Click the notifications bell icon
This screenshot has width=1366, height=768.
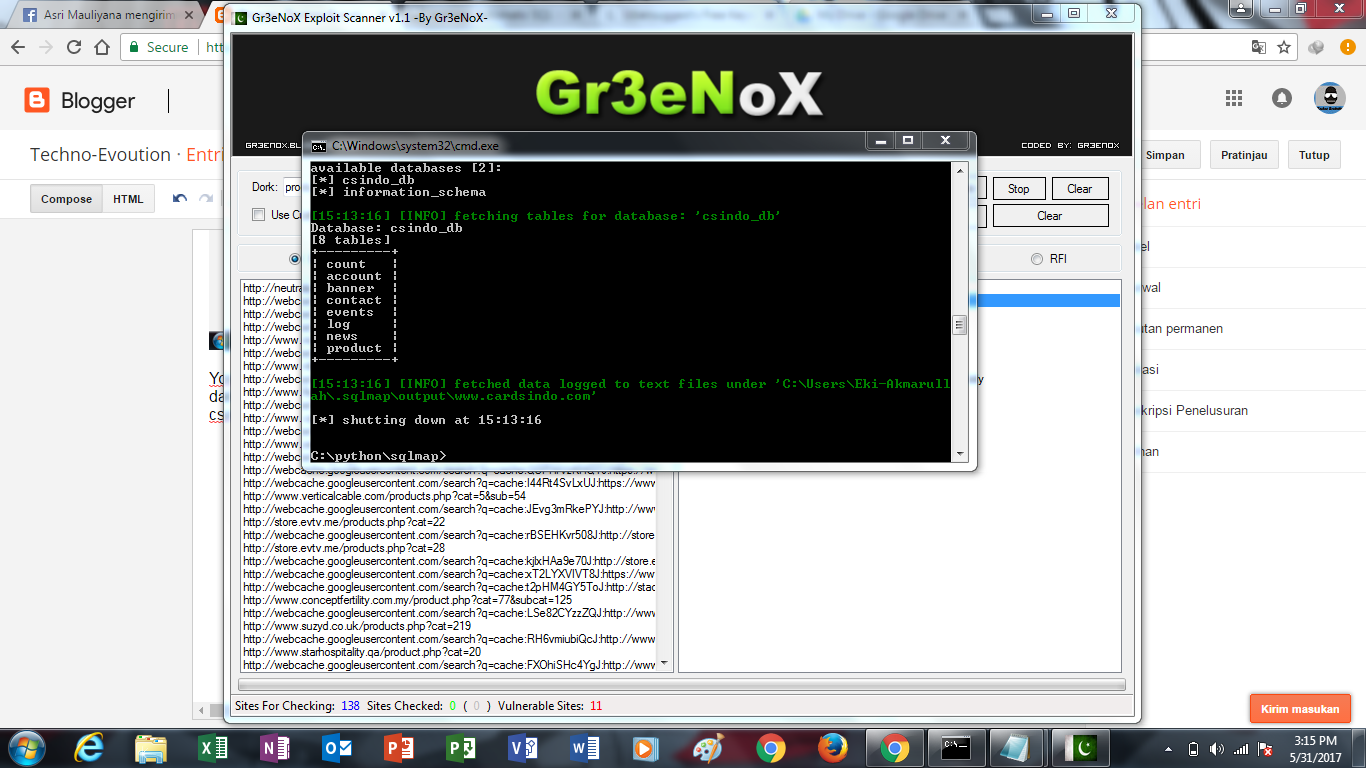point(1281,99)
